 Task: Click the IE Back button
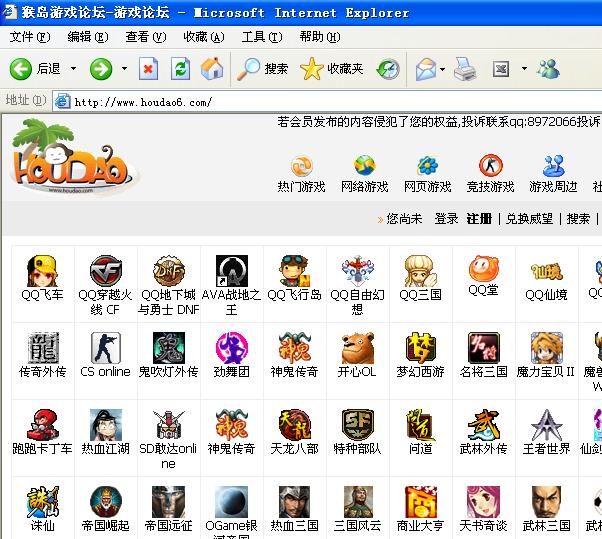(35, 69)
